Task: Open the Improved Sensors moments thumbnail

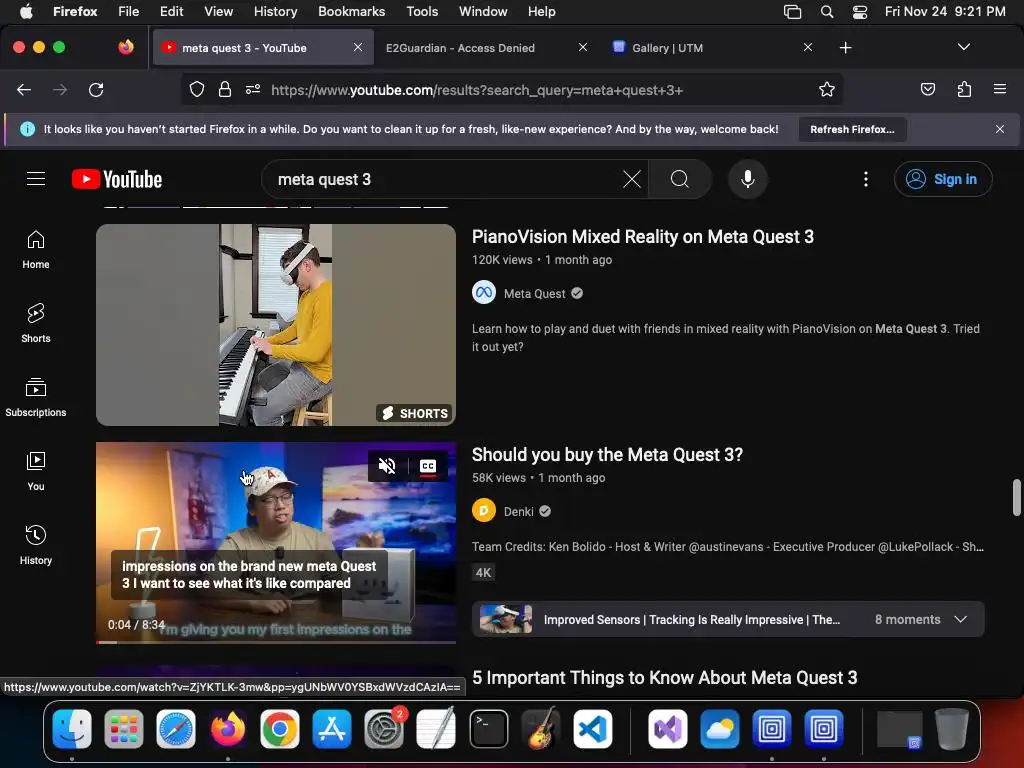Action: (506, 619)
